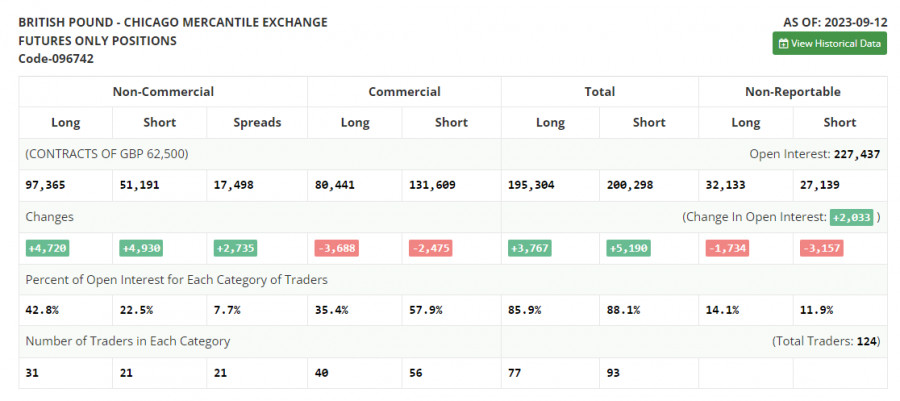This screenshot has width=900, height=401.
Task: Click the red -1,734 change badge
Action: click(728, 247)
